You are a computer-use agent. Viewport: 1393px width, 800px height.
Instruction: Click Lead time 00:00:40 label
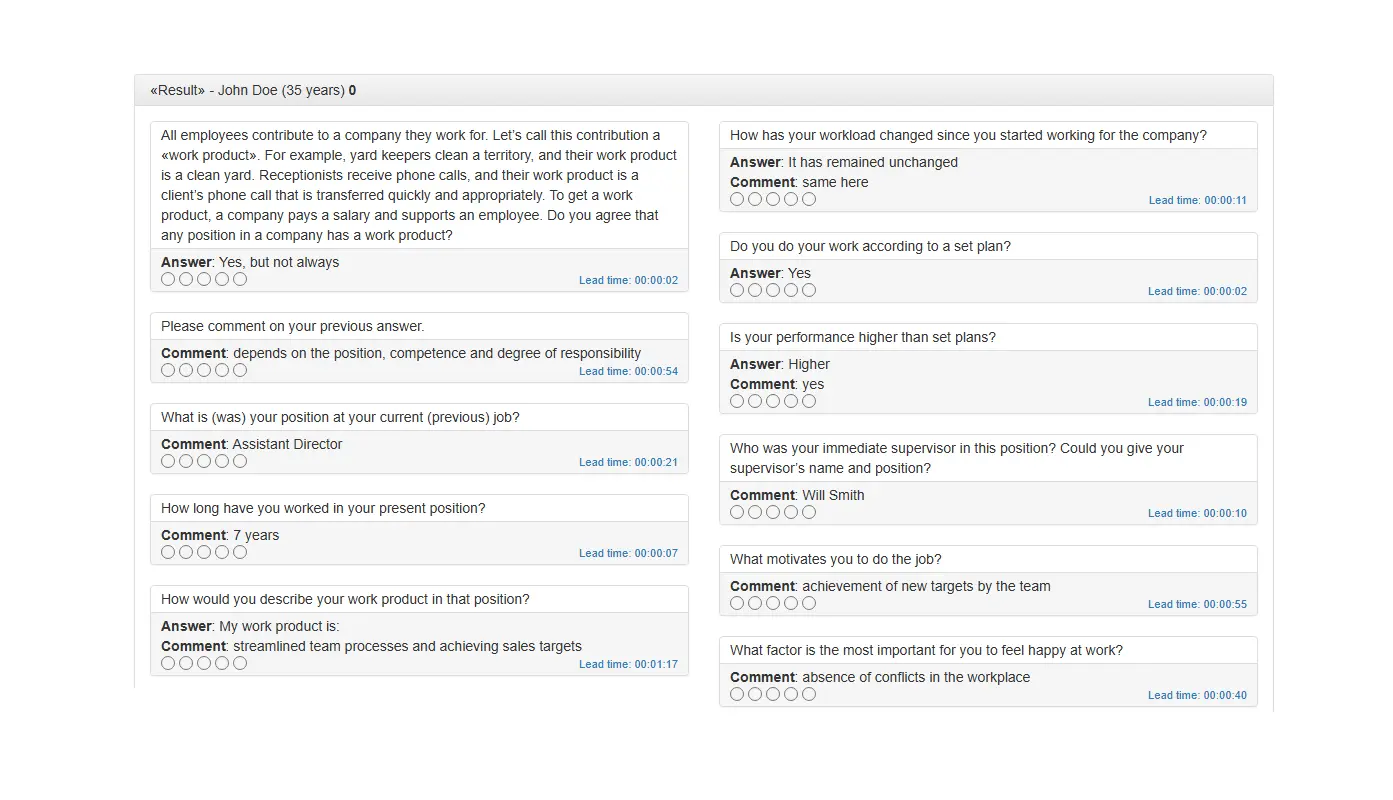(1197, 696)
